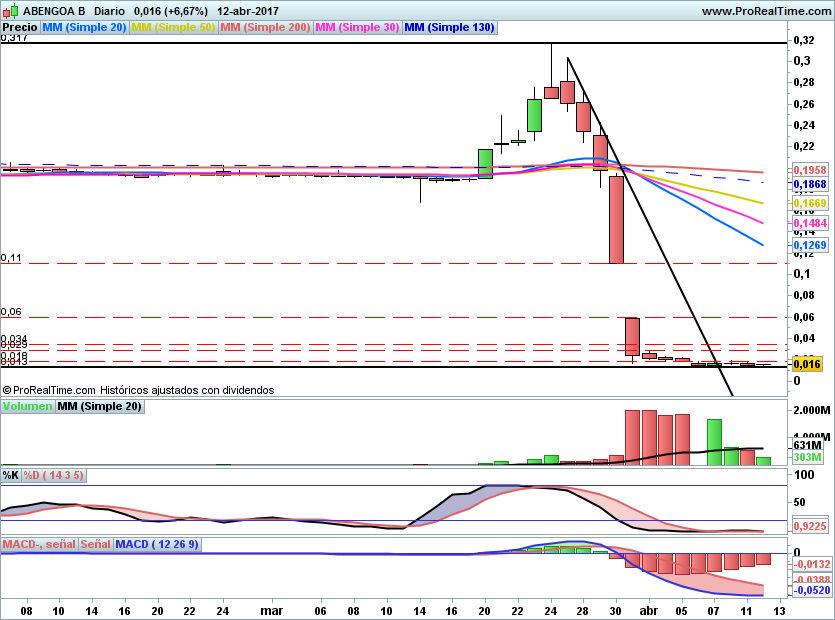Click the 0,1269 MM20 value tag
The image size is (835, 620).
[809, 245]
